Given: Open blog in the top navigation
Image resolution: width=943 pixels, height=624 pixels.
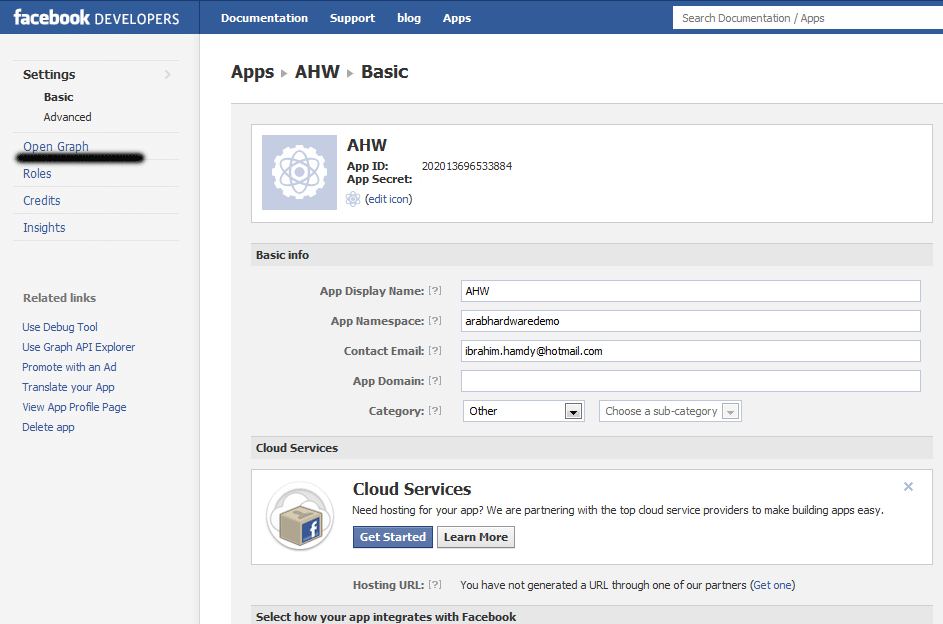Looking at the screenshot, I should point(409,18).
